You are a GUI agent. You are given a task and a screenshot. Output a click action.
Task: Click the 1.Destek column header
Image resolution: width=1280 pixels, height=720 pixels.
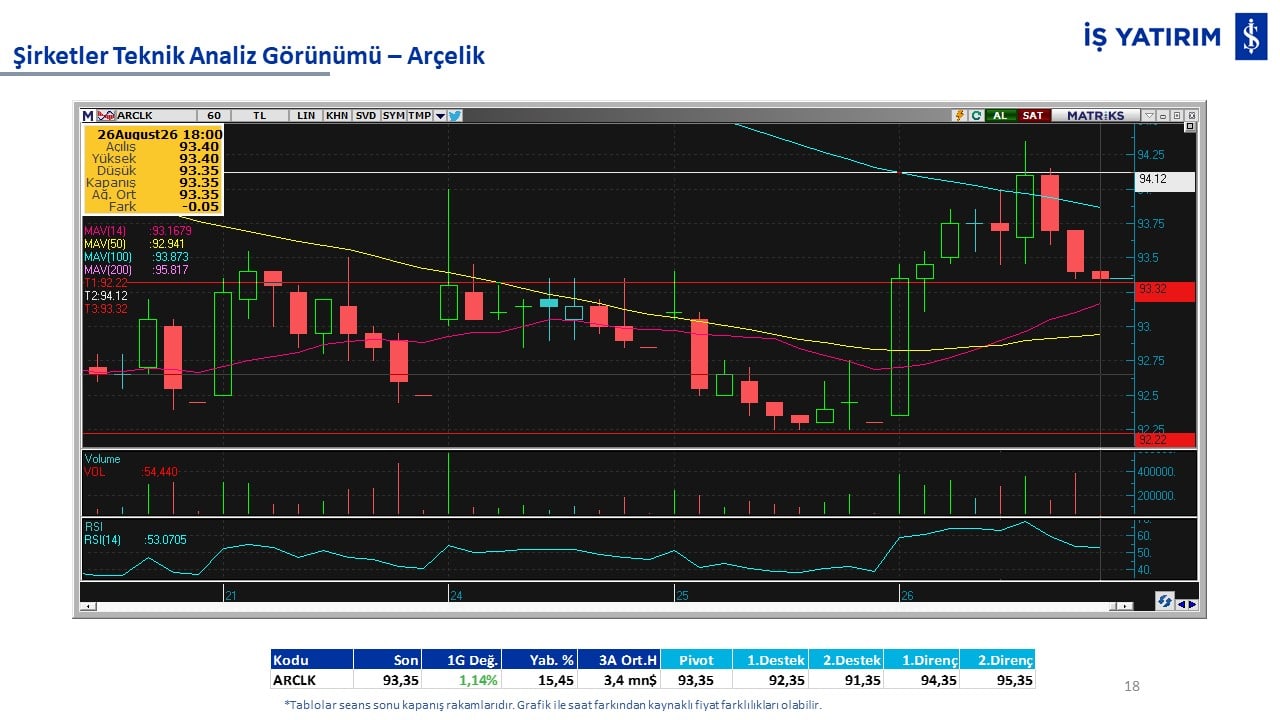[770, 659]
